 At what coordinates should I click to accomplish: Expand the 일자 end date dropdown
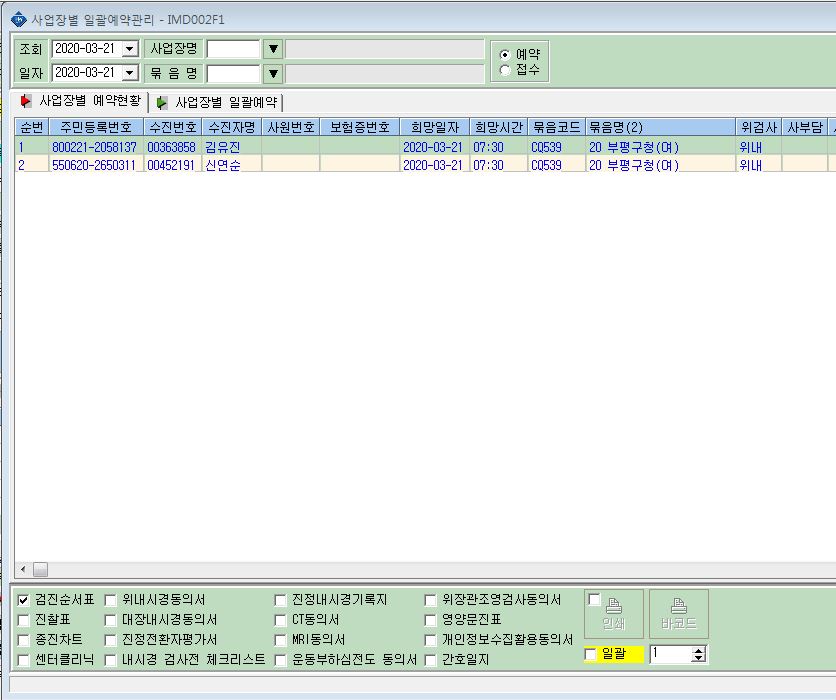point(130,73)
